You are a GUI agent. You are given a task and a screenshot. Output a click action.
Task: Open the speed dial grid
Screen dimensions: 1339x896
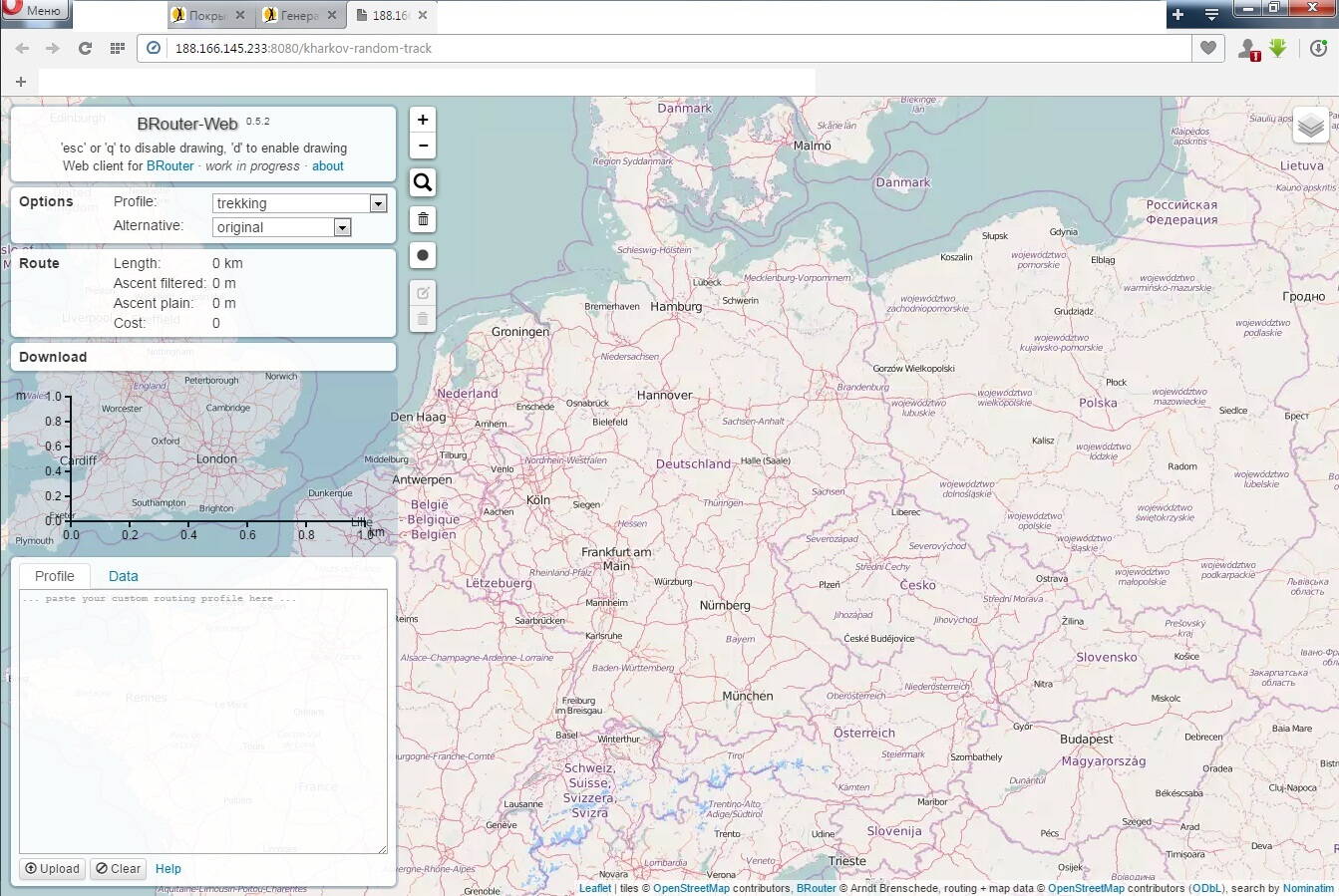click(x=117, y=48)
